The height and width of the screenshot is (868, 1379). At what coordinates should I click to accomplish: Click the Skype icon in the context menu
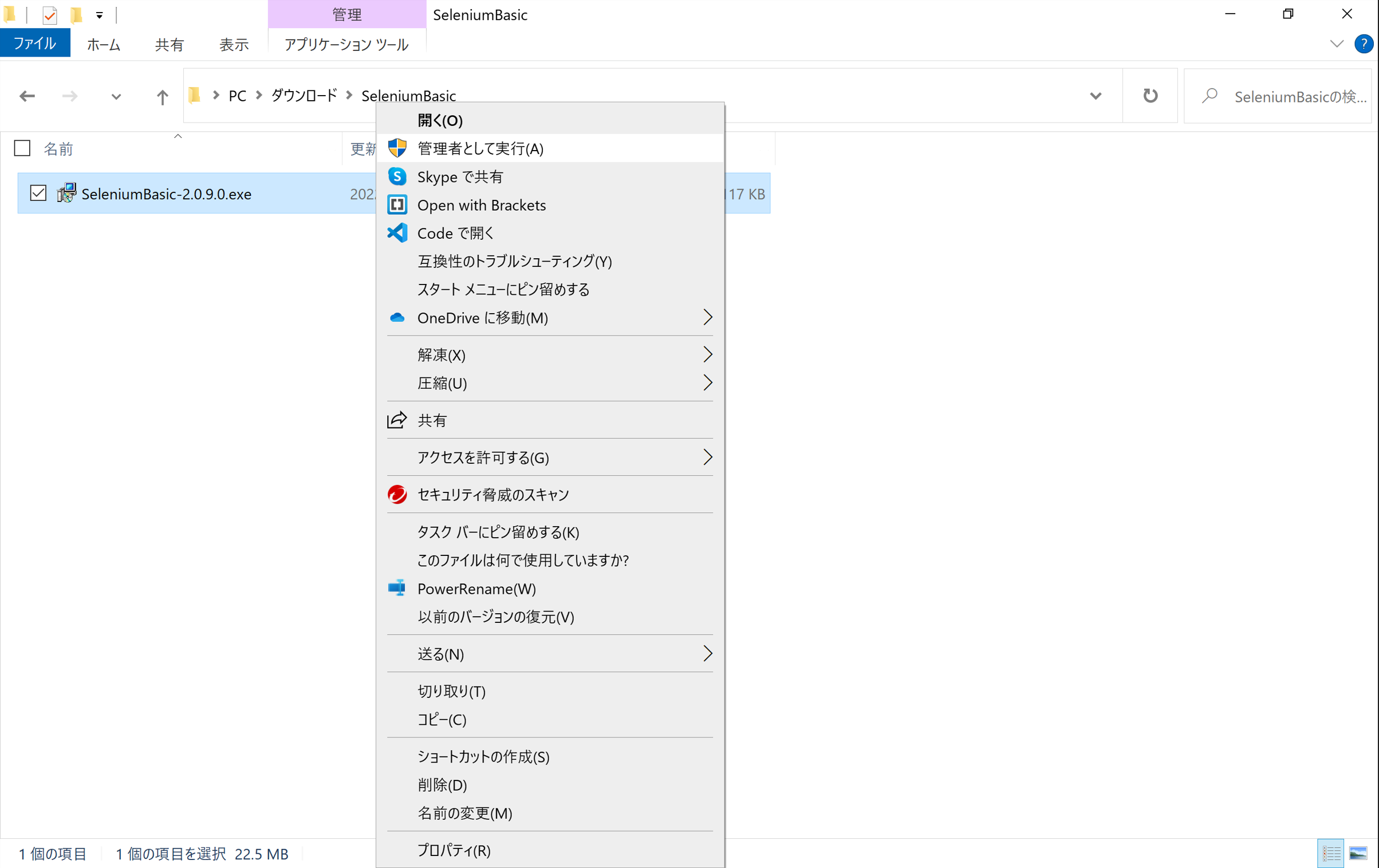[397, 176]
